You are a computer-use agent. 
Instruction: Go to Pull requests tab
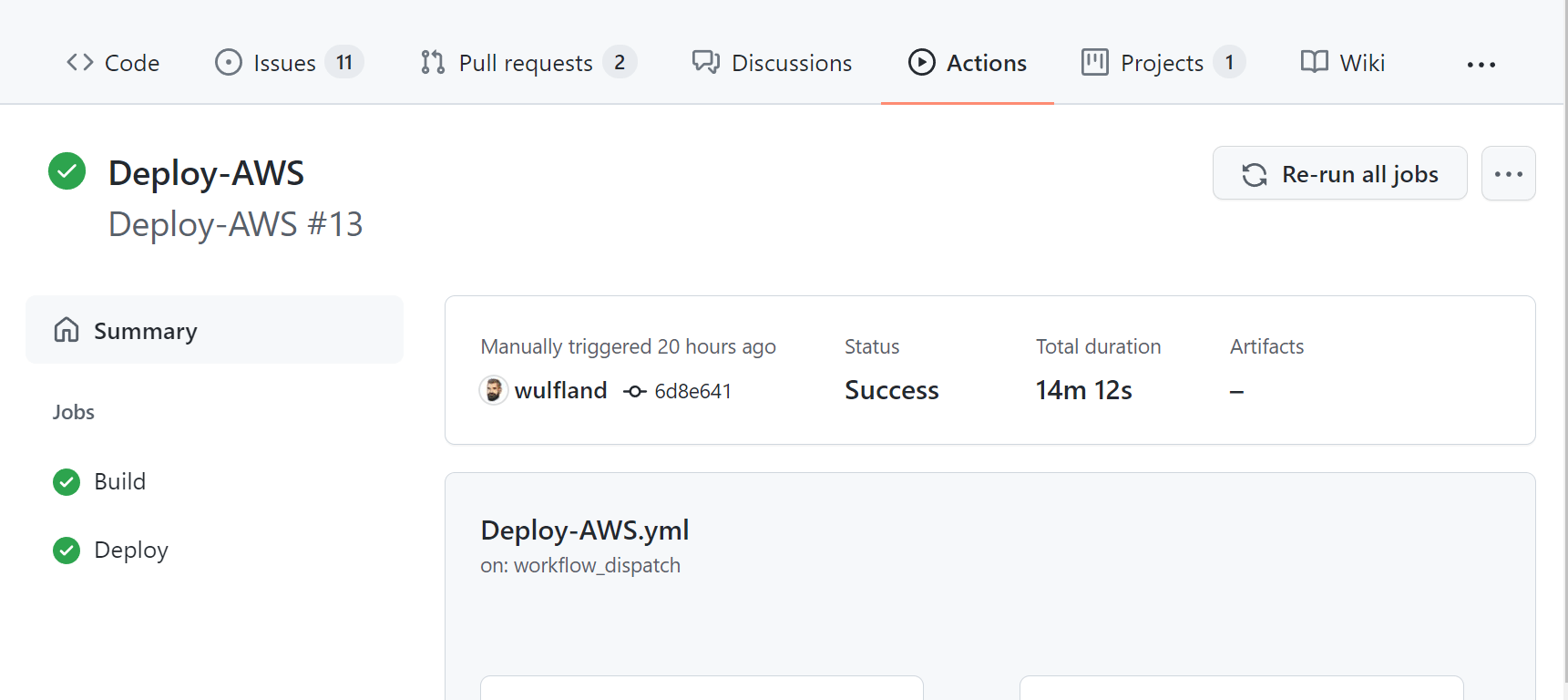click(x=528, y=63)
